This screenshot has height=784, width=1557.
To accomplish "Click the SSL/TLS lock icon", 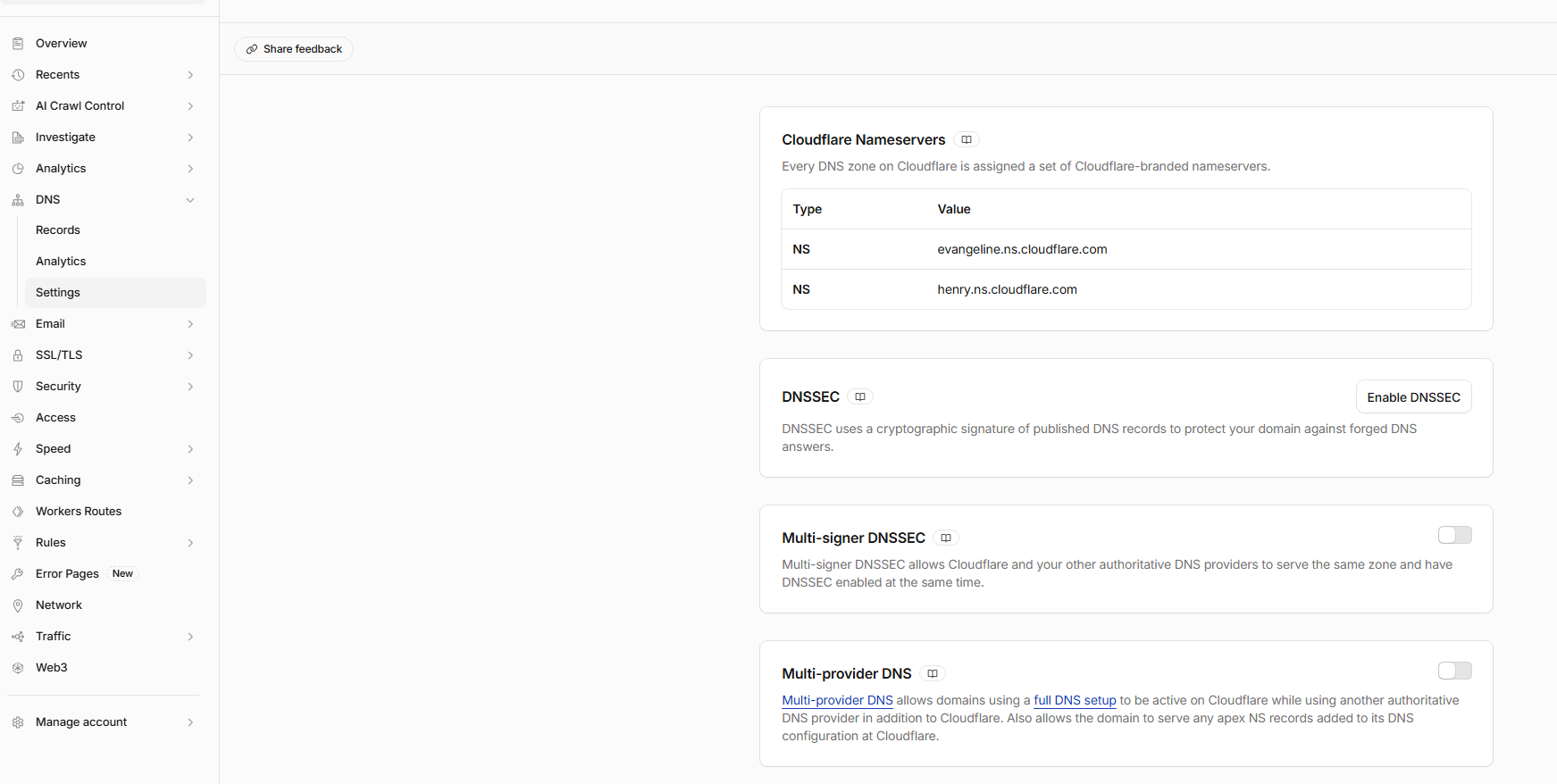I will (18, 355).
